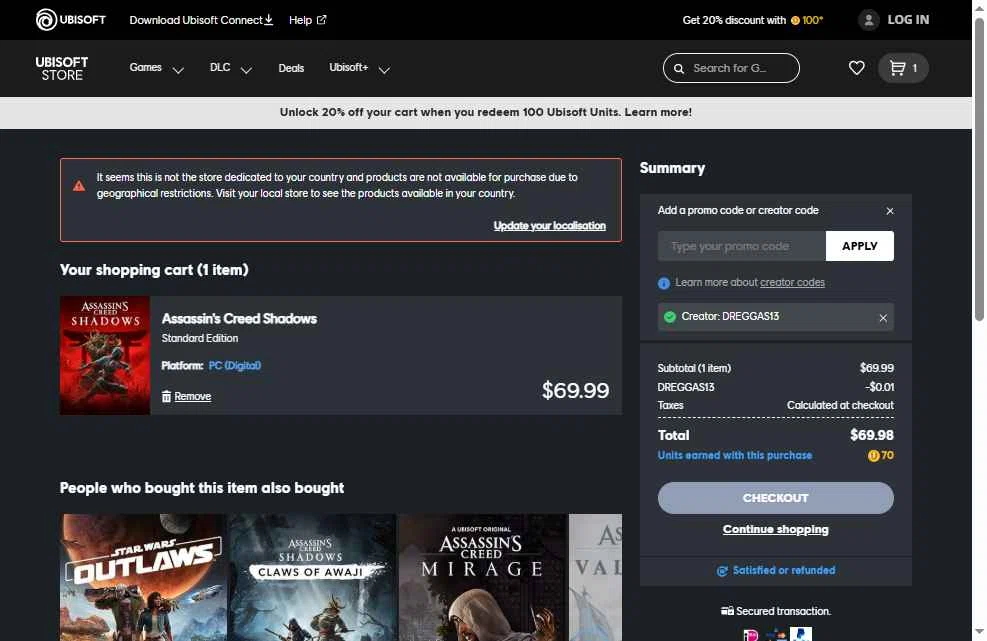Image resolution: width=987 pixels, height=641 pixels.
Task: Open the Ubisoft Store logo home link
Action: [62, 68]
